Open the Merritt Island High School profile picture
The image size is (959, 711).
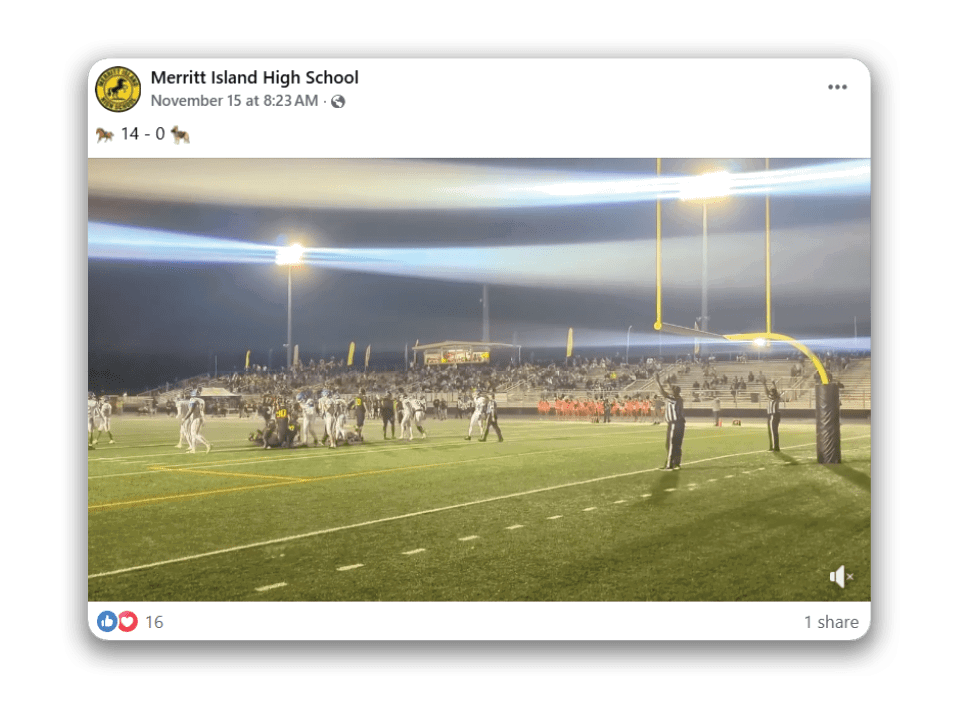point(118,89)
